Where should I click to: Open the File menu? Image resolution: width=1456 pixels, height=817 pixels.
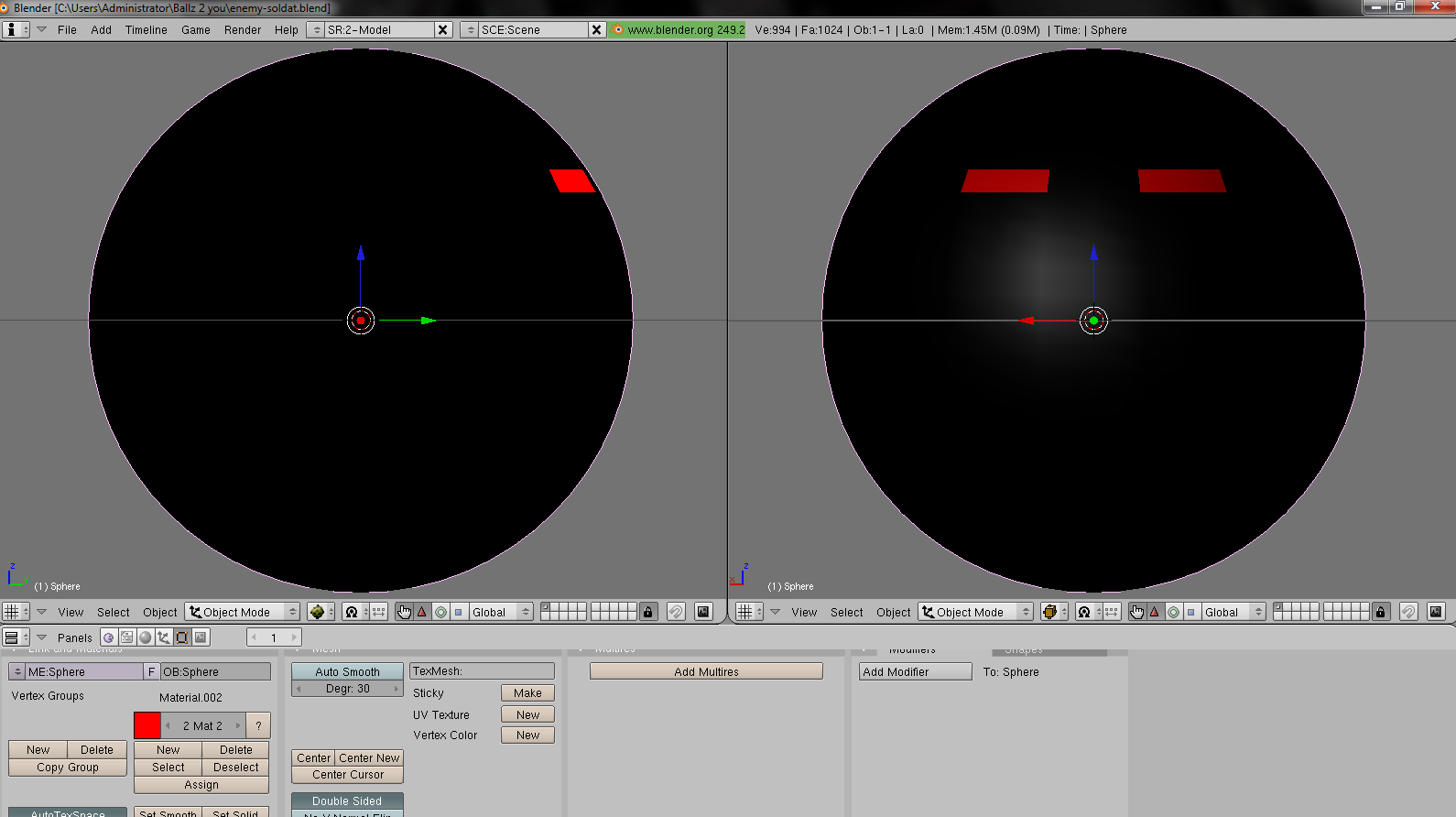click(x=67, y=29)
